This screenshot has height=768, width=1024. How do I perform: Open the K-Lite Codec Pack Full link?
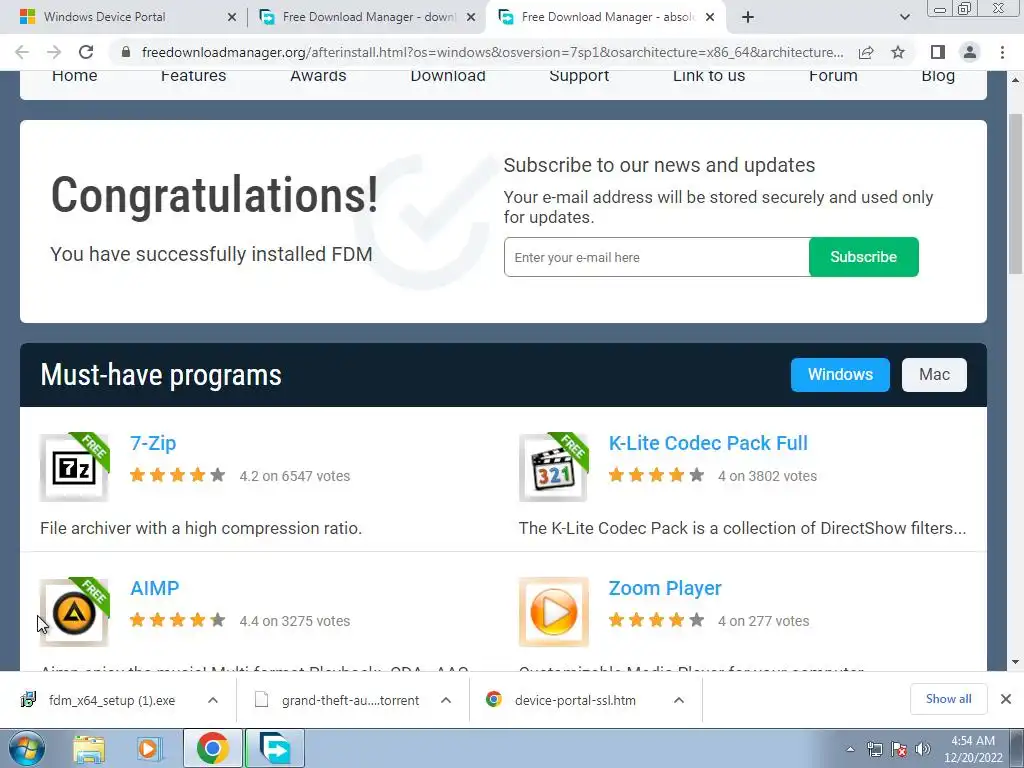[x=708, y=443]
